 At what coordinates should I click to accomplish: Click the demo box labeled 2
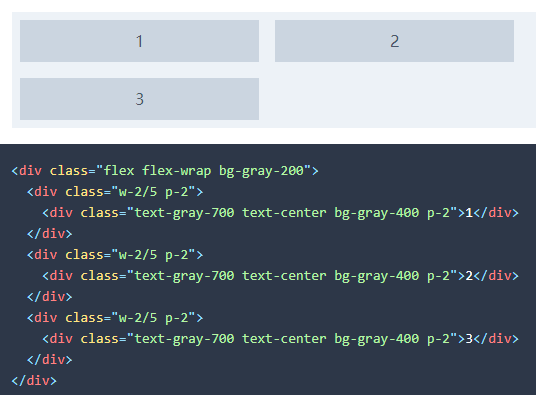394,41
